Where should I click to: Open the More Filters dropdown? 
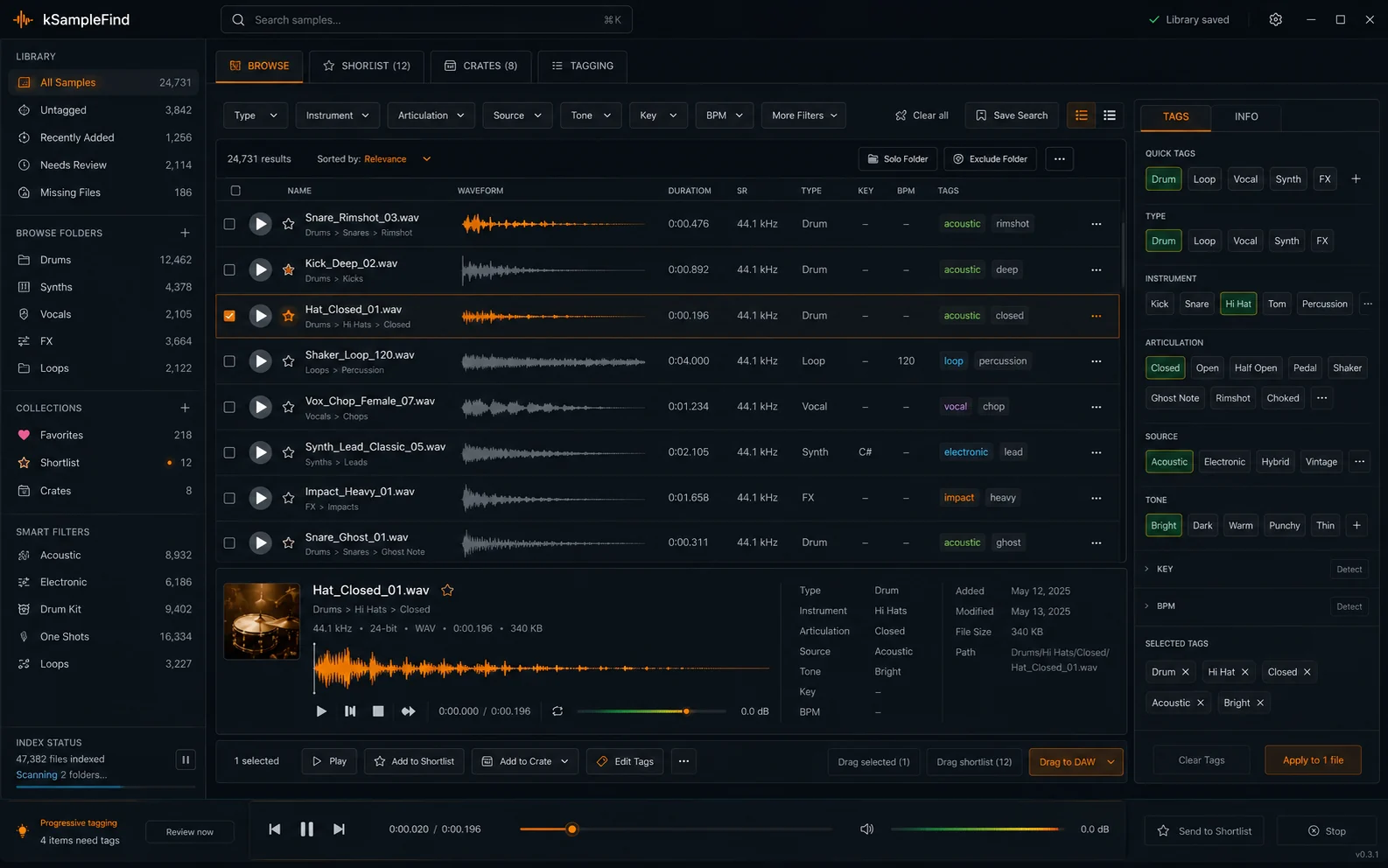pyautogui.click(x=804, y=115)
